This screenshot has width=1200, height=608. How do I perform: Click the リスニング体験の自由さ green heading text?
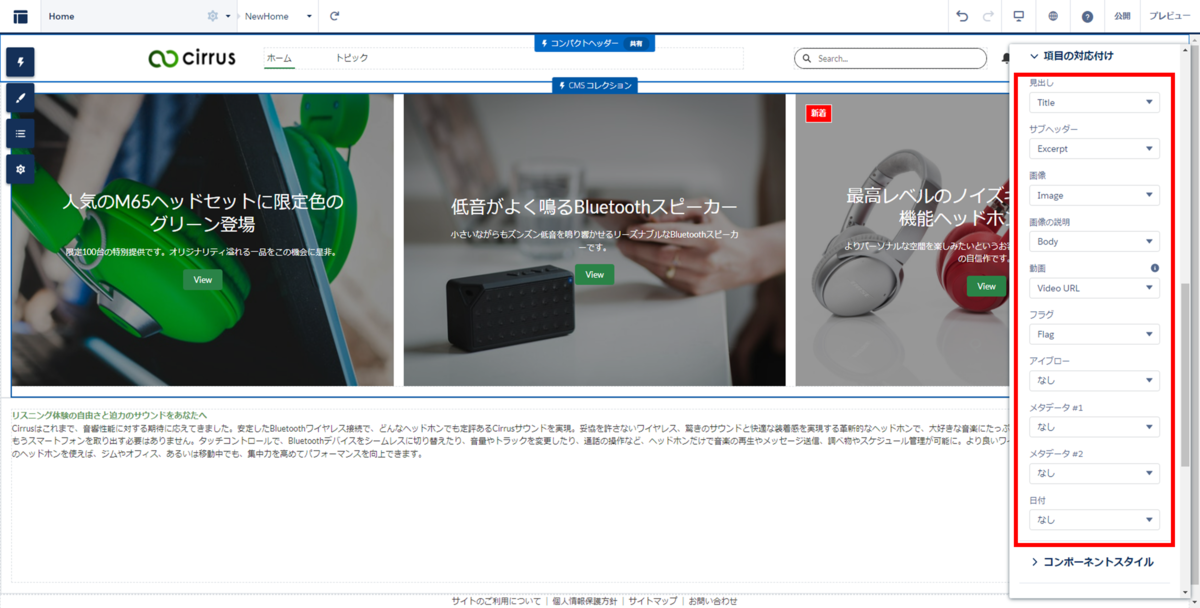tap(109, 414)
